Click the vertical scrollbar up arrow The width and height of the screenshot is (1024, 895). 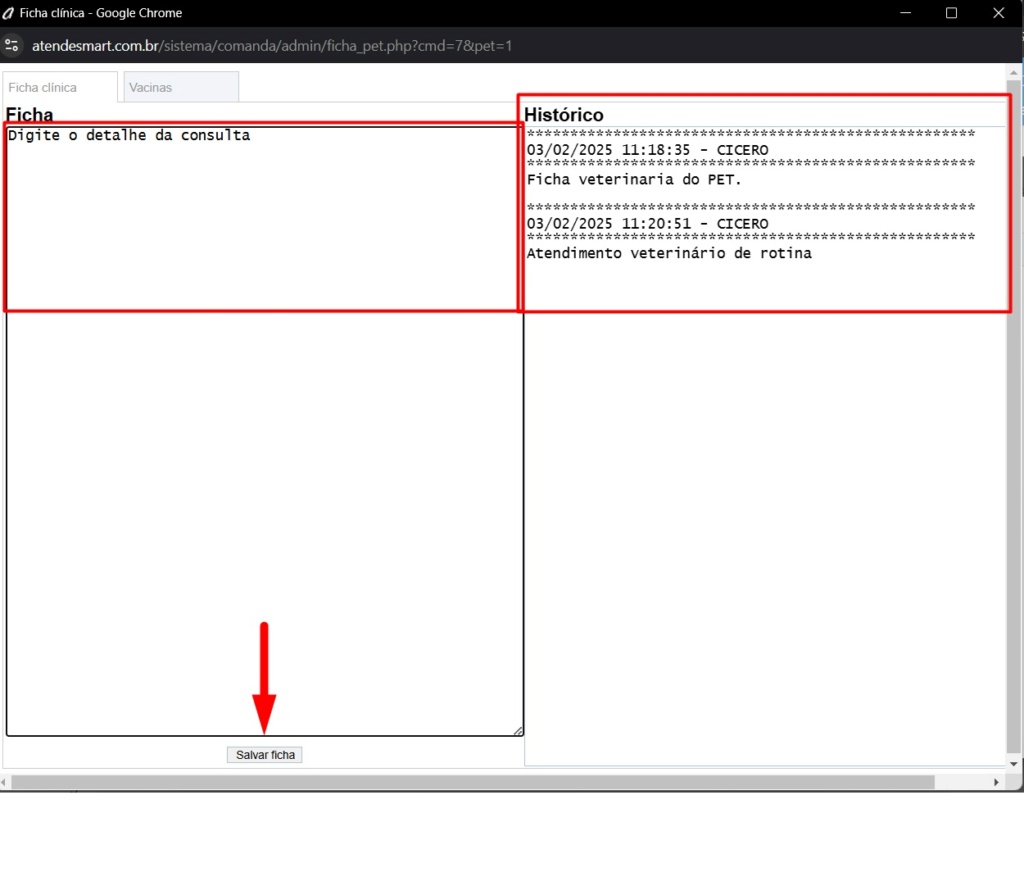1015,72
